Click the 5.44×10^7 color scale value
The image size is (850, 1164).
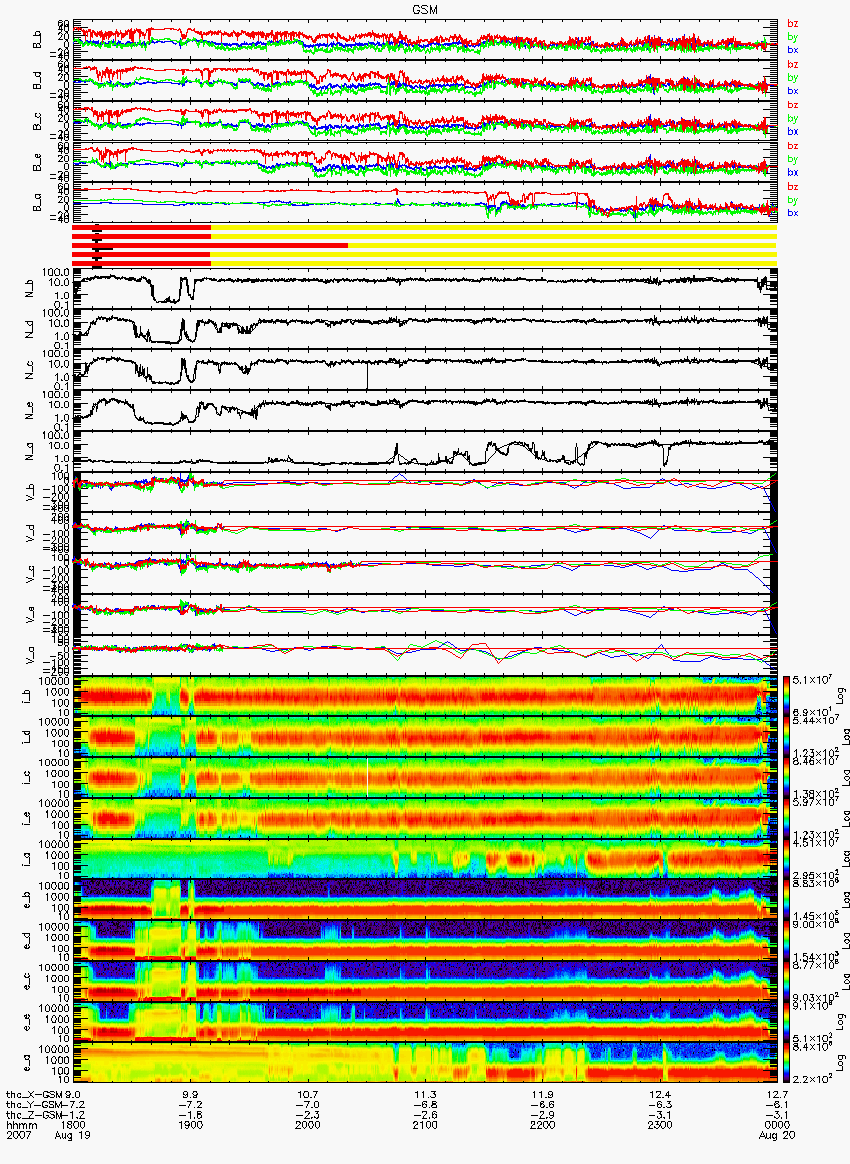pyautogui.click(x=815, y=721)
